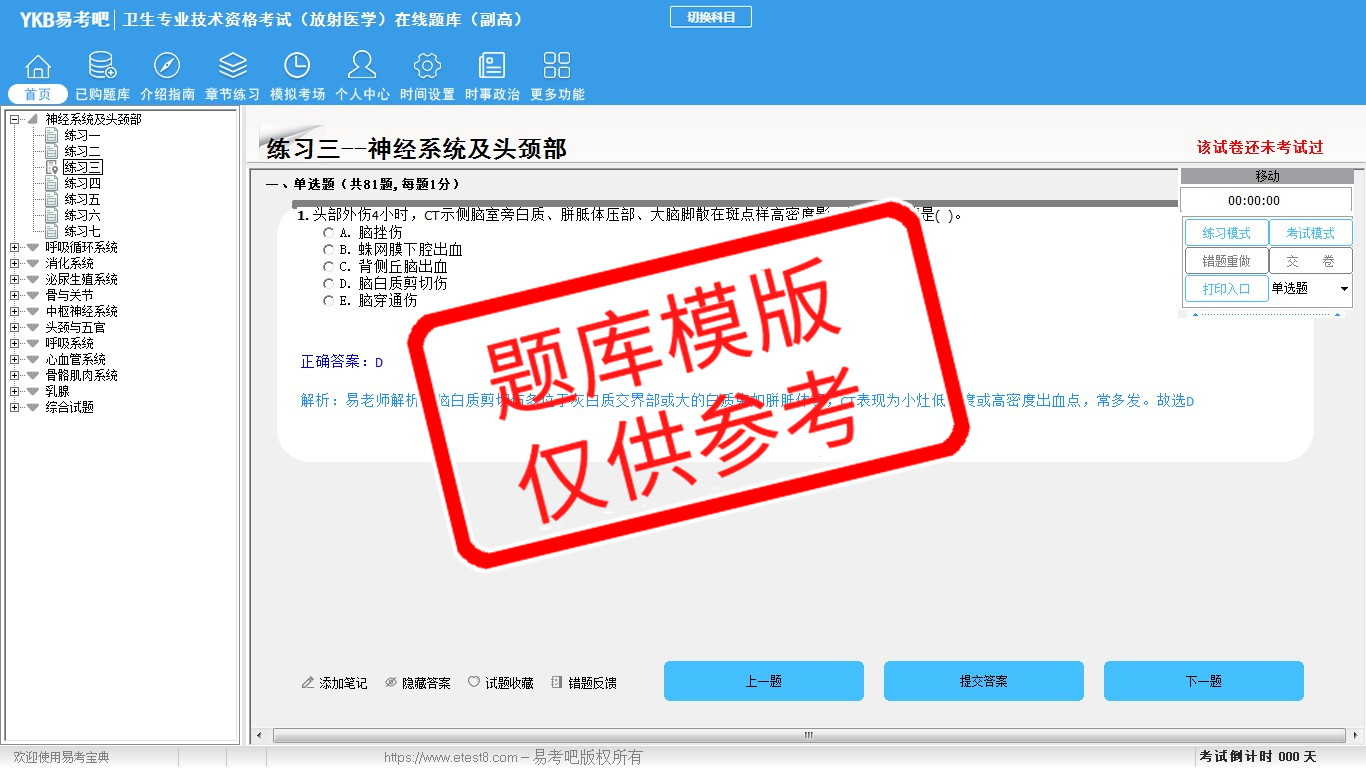The image size is (1366, 768).
Task: Select radio option B 蛛网膜下腔出血
Action: 329,250
